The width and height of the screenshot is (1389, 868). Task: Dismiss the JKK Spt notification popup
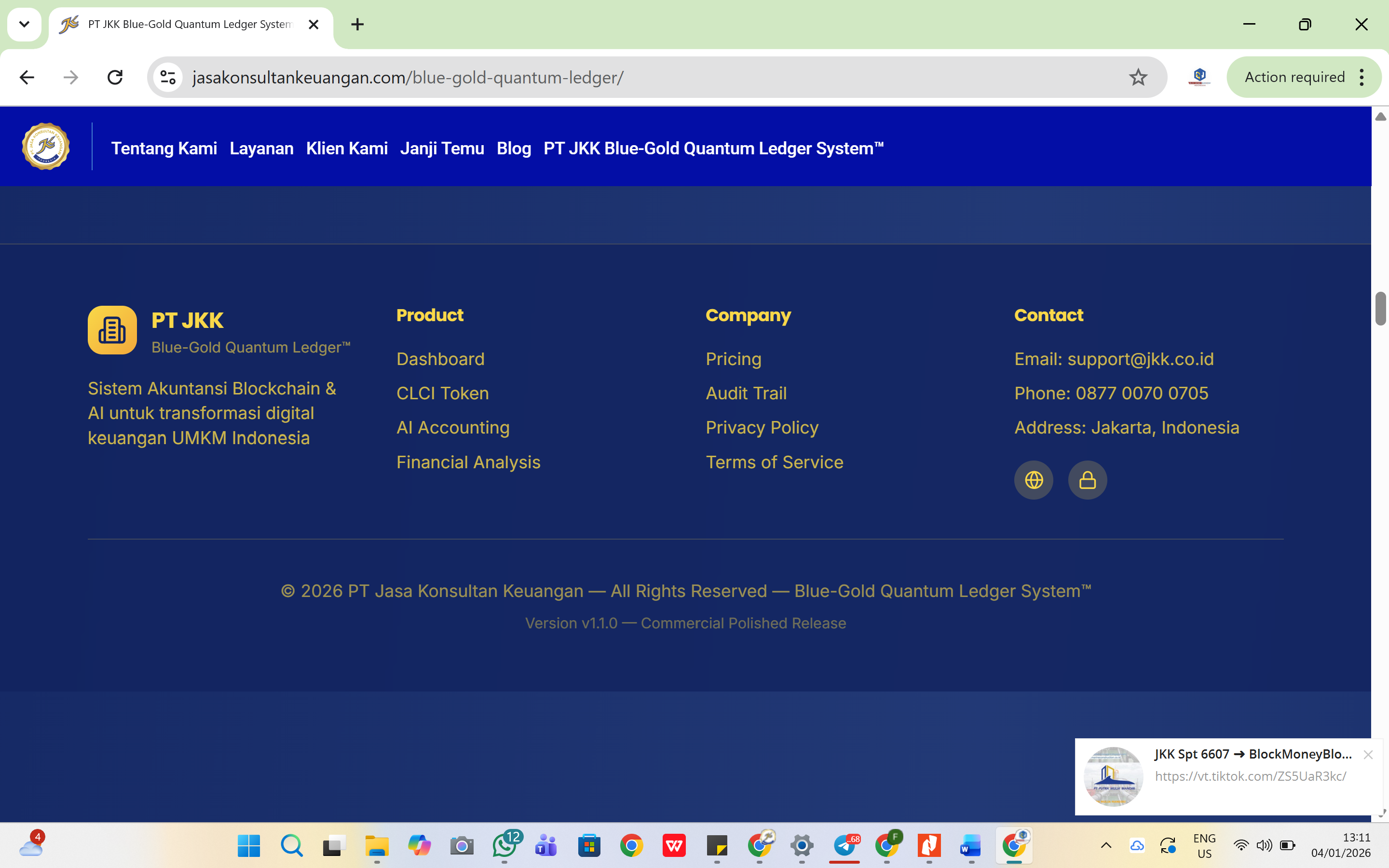(1368, 755)
